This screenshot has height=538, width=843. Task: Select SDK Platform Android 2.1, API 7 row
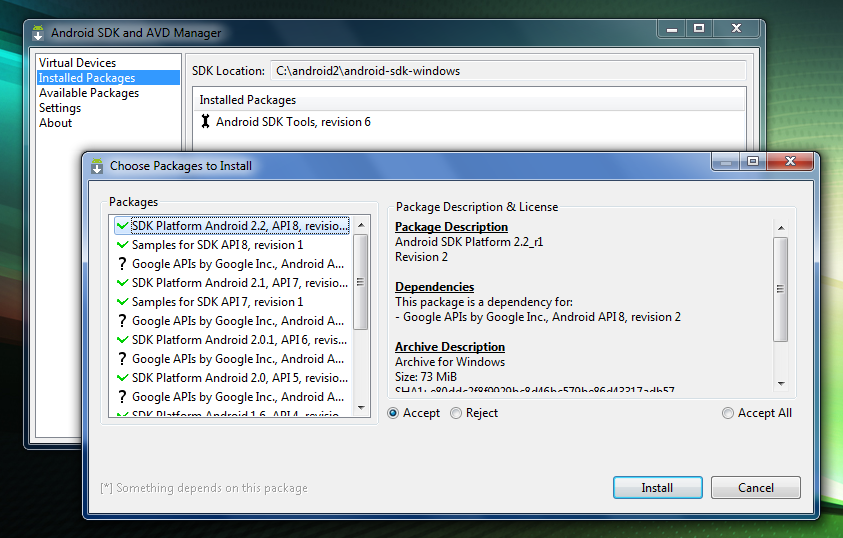click(x=232, y=283)
